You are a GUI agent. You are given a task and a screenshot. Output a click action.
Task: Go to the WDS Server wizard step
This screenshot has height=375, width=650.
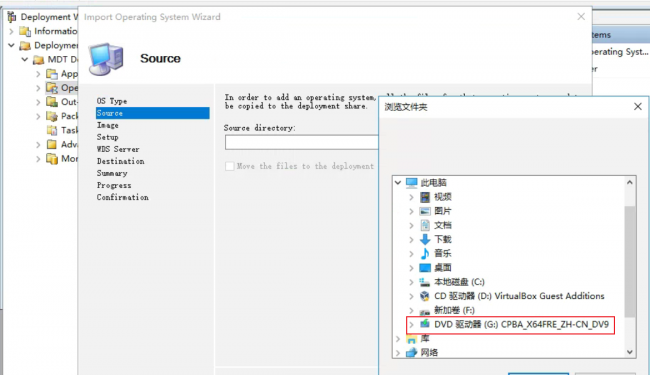point(118,149)
